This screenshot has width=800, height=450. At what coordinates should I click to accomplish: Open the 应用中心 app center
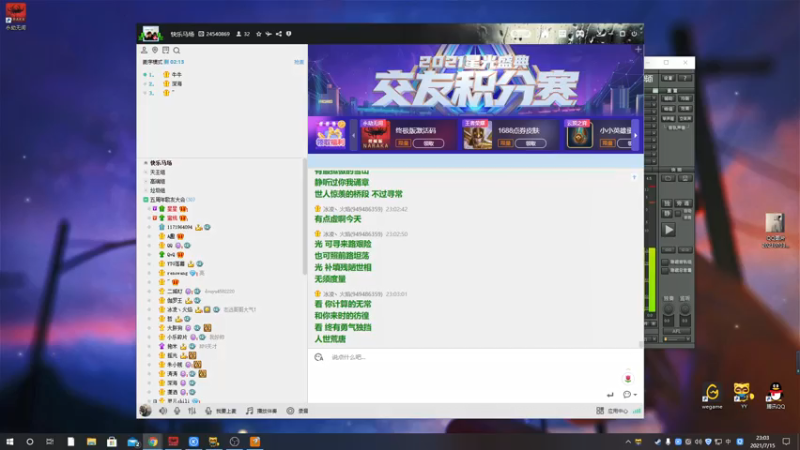(x=612, y=411)
